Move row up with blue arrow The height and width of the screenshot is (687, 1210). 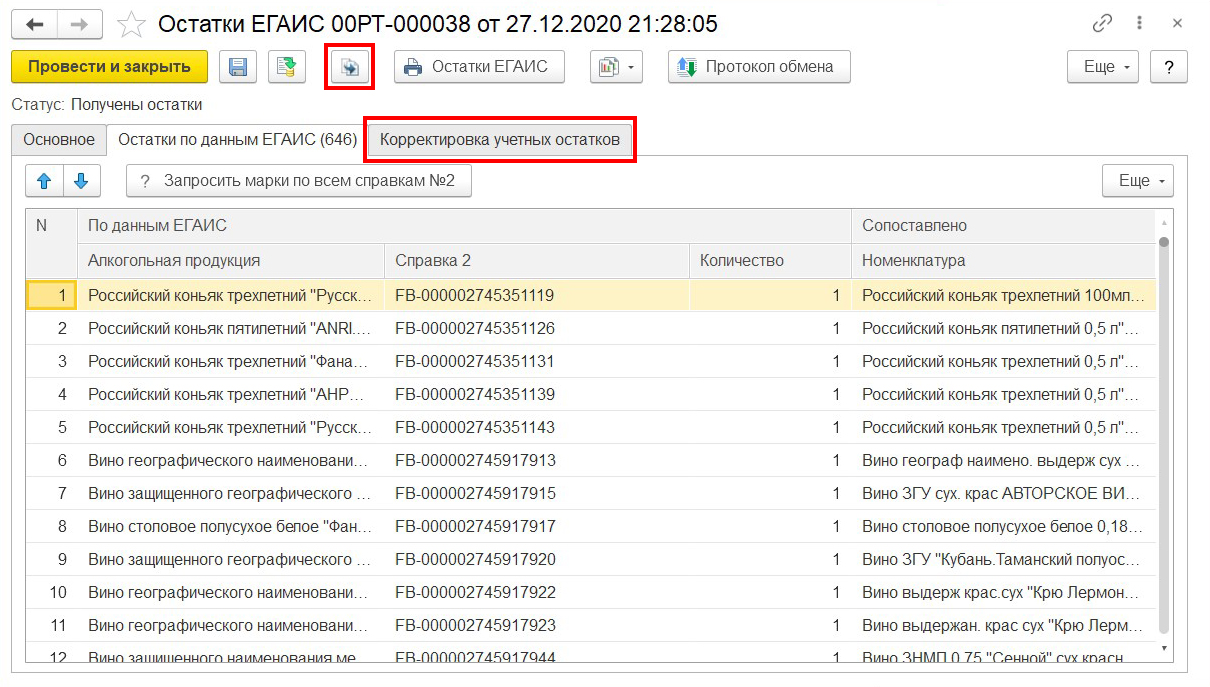[x=43, y=181]
